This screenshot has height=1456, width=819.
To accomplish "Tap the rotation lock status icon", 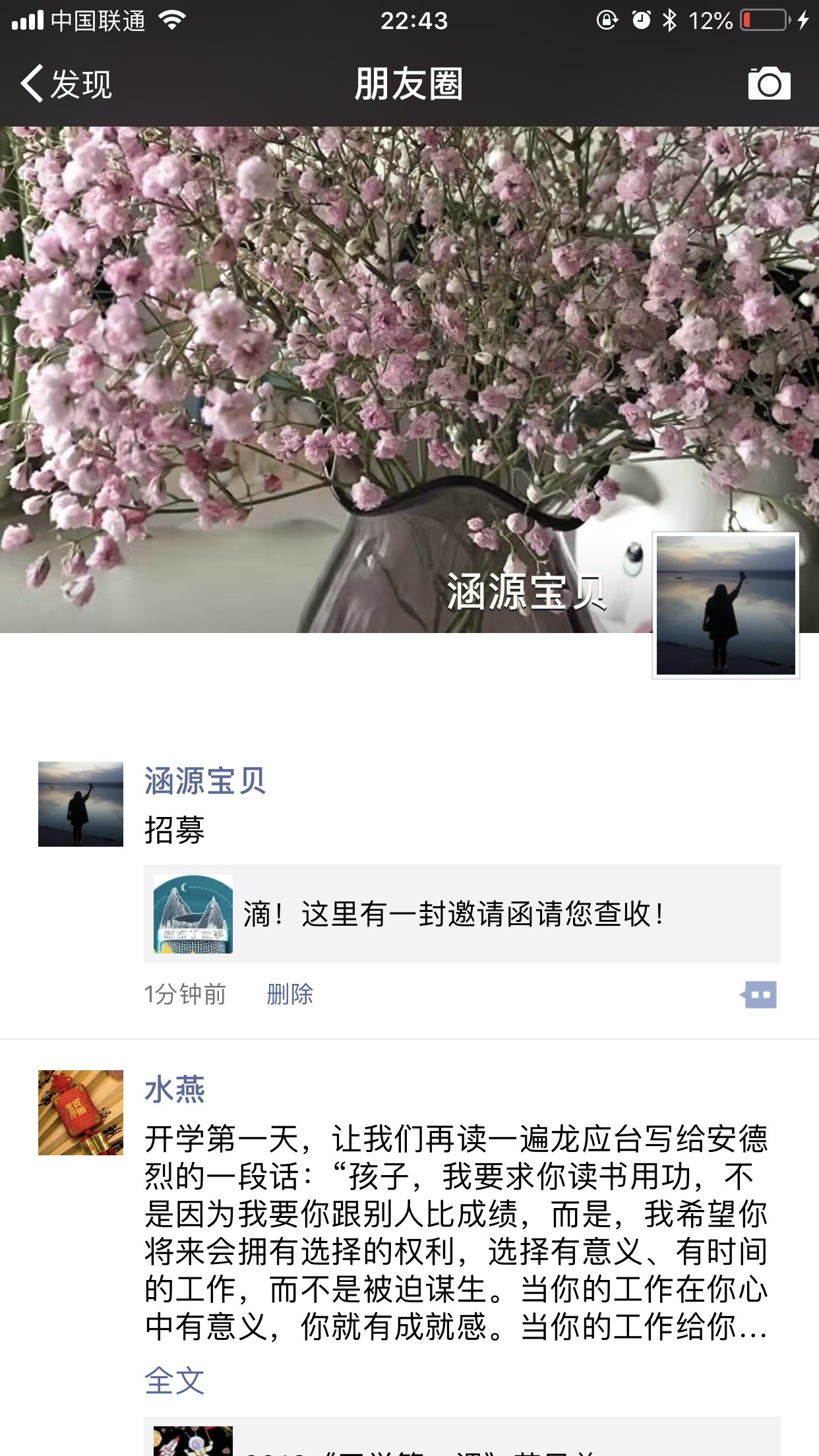I will (607, 20).
